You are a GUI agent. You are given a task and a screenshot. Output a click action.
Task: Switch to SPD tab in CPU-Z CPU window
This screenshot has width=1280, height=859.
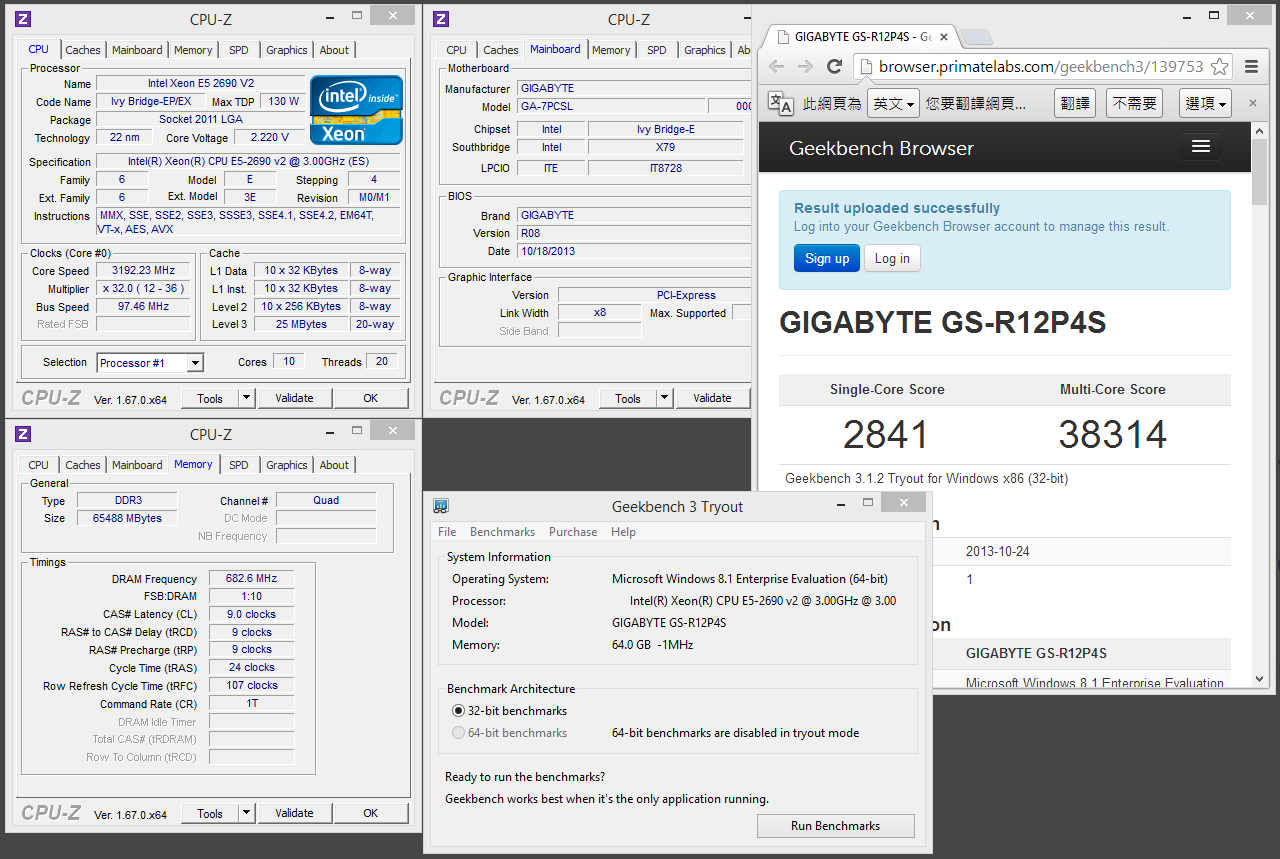238,50
